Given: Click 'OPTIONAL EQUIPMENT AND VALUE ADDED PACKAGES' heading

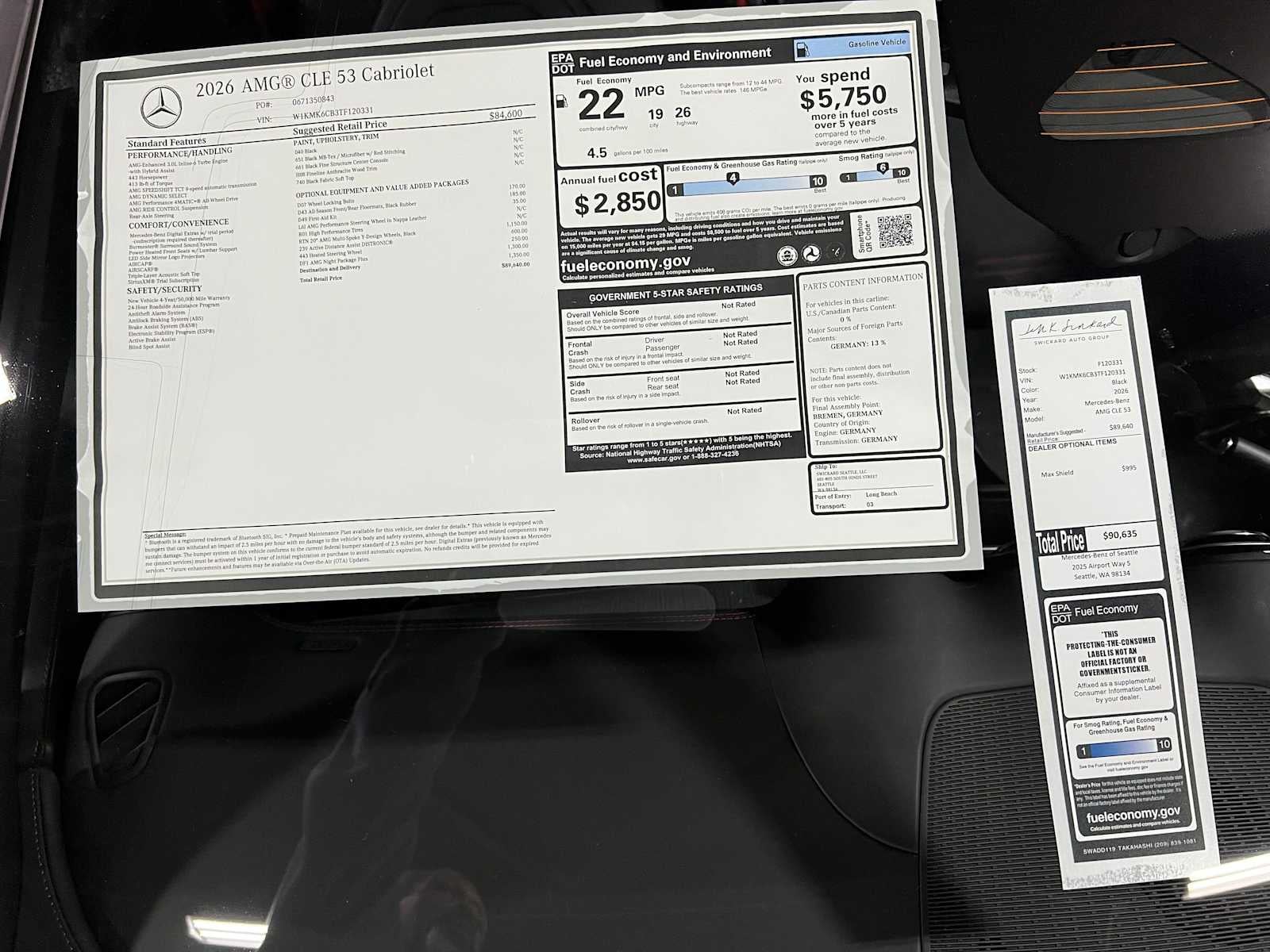Looking at the screenshot, I should coord(383,189).
